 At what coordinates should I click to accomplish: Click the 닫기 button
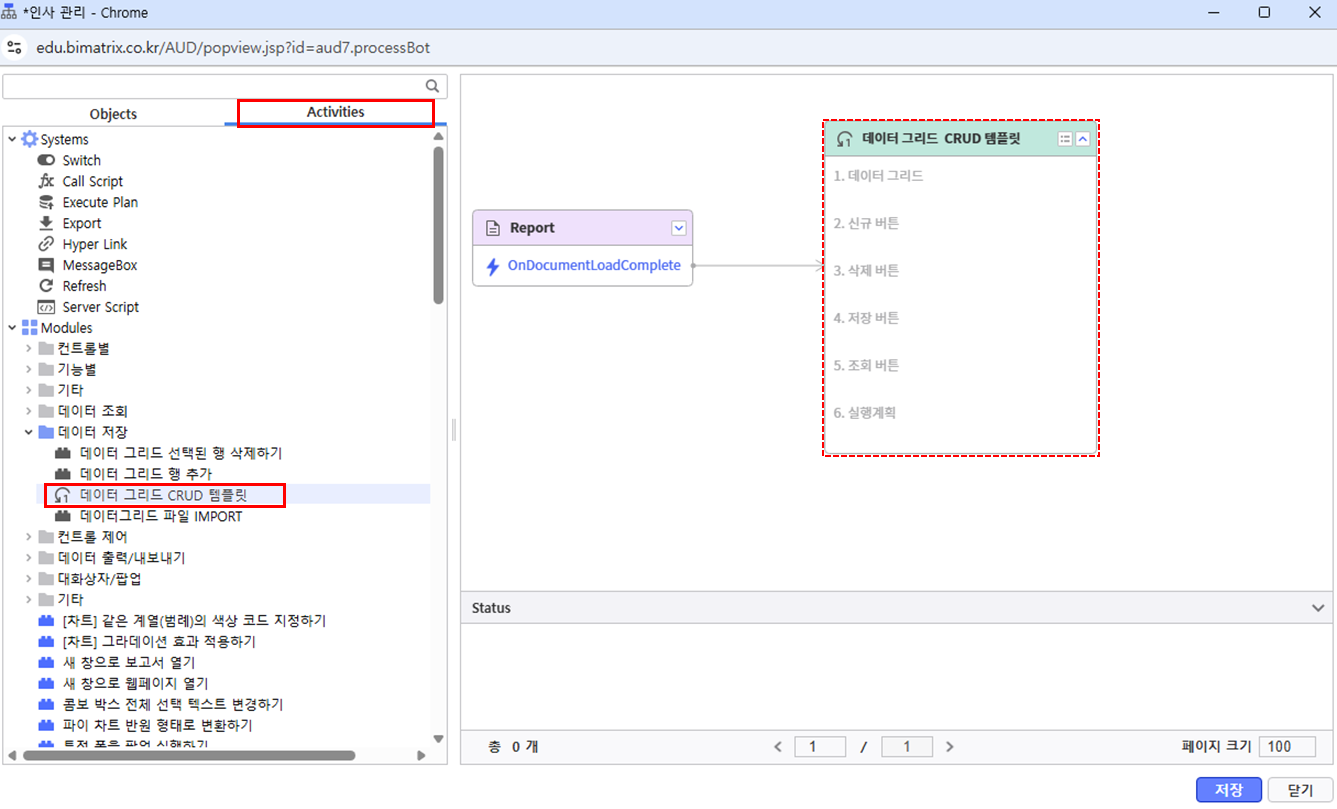point(1299,790)
